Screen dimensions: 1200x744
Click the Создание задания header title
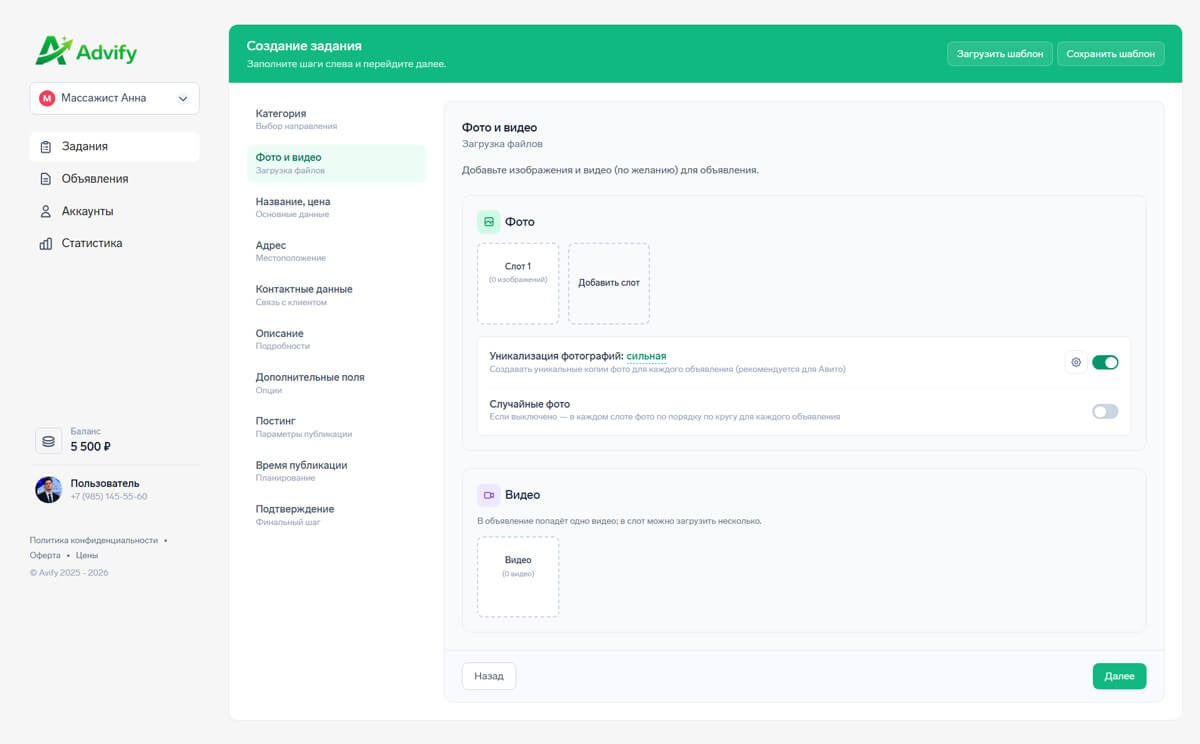click(304, 46)
